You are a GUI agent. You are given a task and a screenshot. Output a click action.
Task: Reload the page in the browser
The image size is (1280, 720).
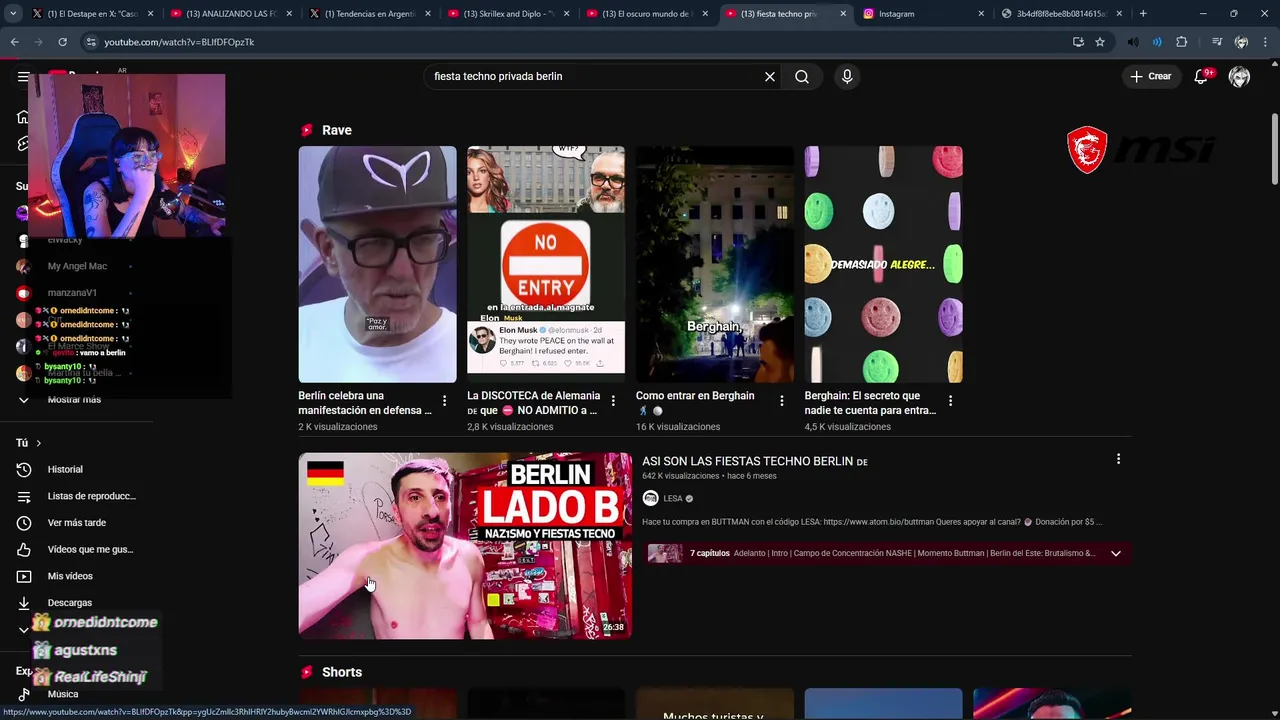coord(62,42)
